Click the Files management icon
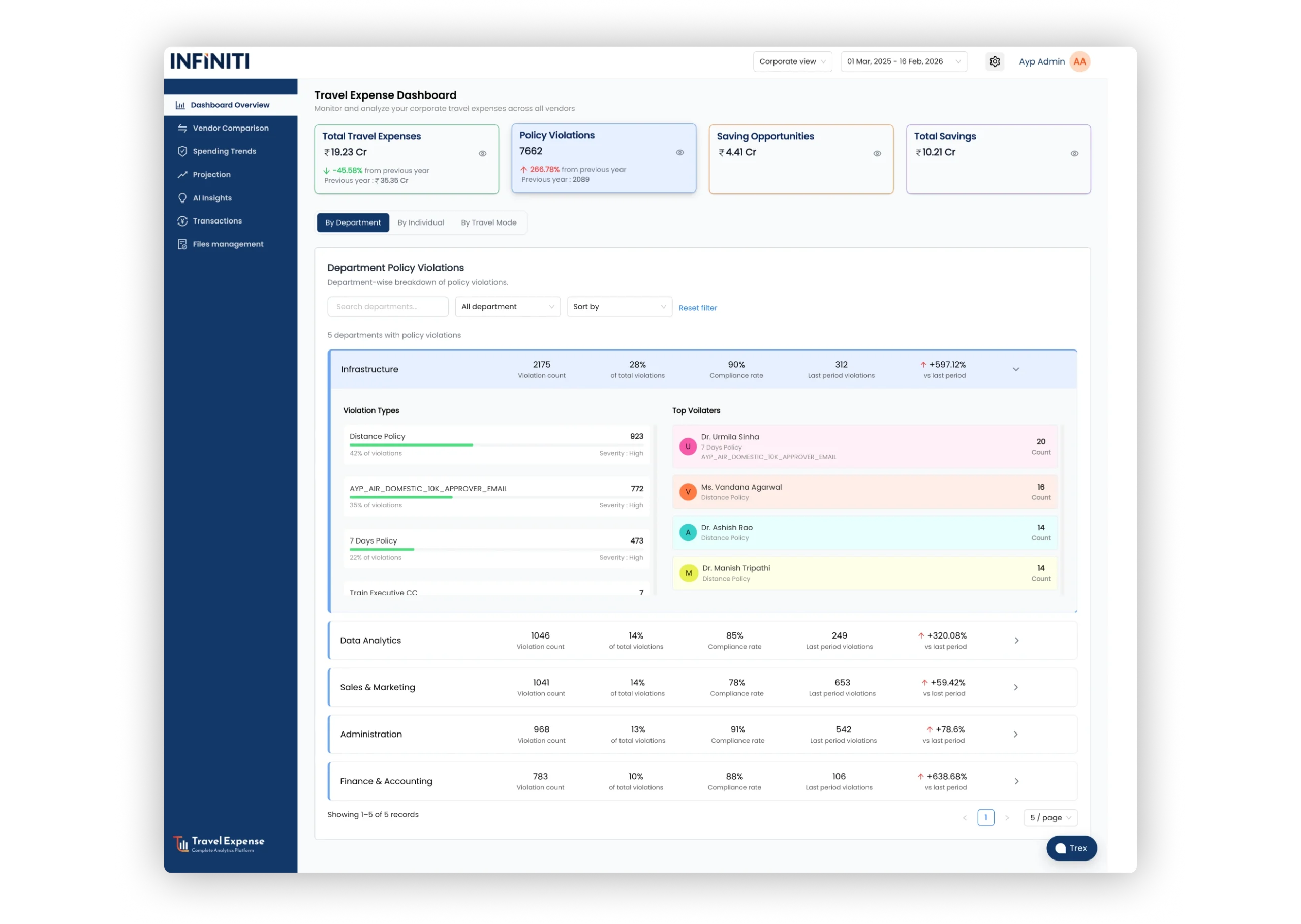1301x924 pixels. [182, 244]
